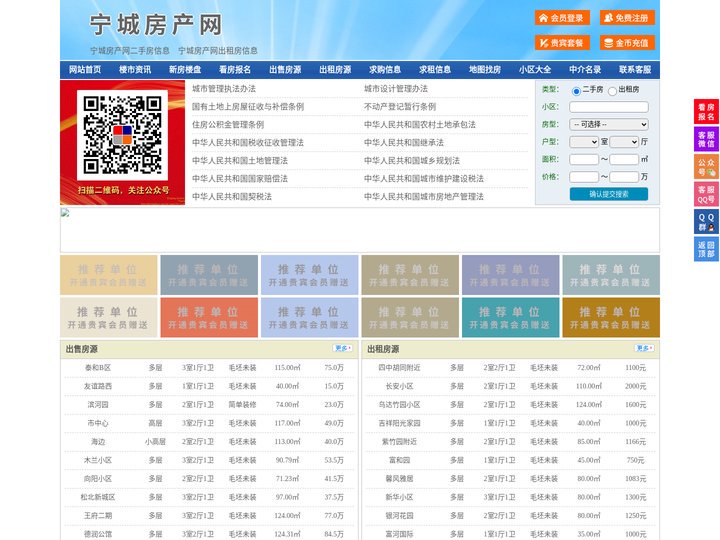This screenshot has width=720, height=540.
Task: Open the 小区大全 navigation item
Action: [x=535, y=70]
